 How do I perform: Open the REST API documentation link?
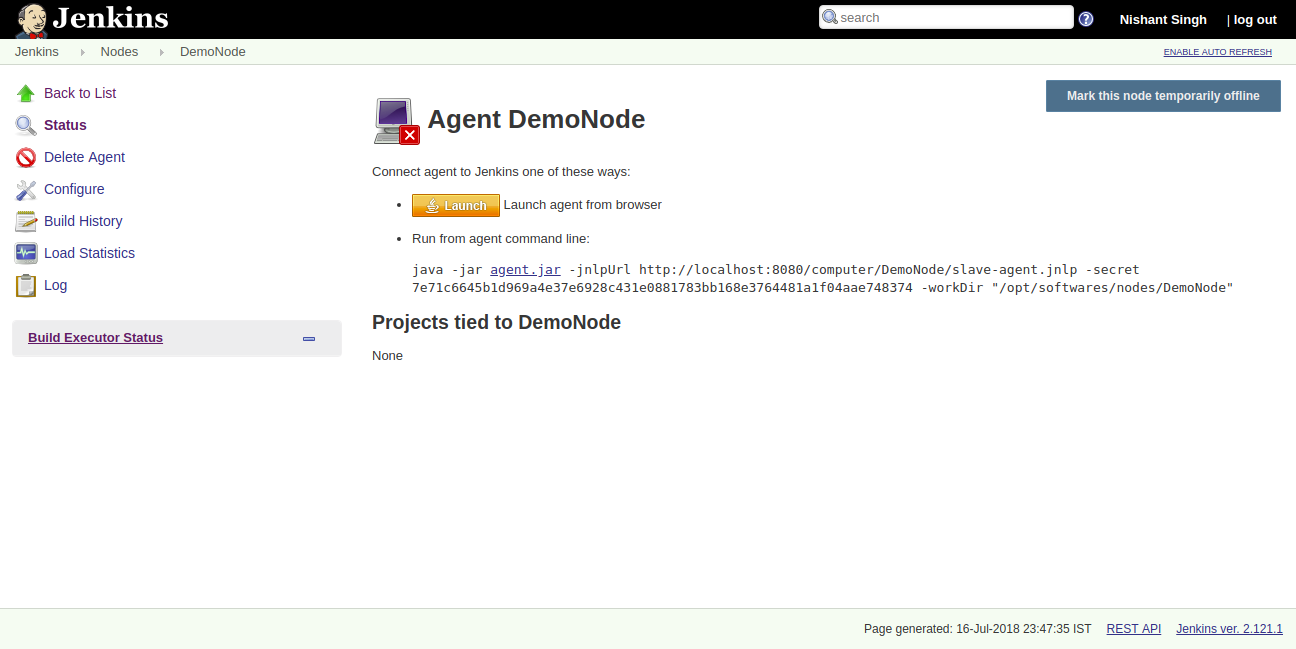(x=1133, y=628)
